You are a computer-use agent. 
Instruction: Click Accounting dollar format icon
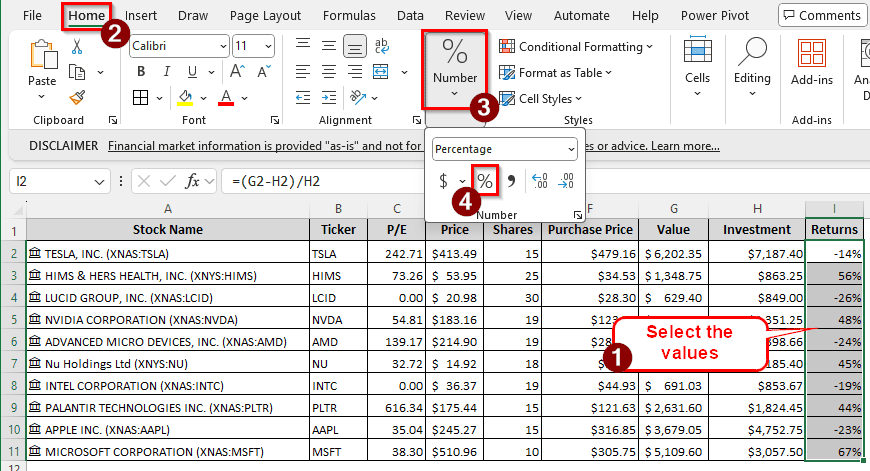443,181
